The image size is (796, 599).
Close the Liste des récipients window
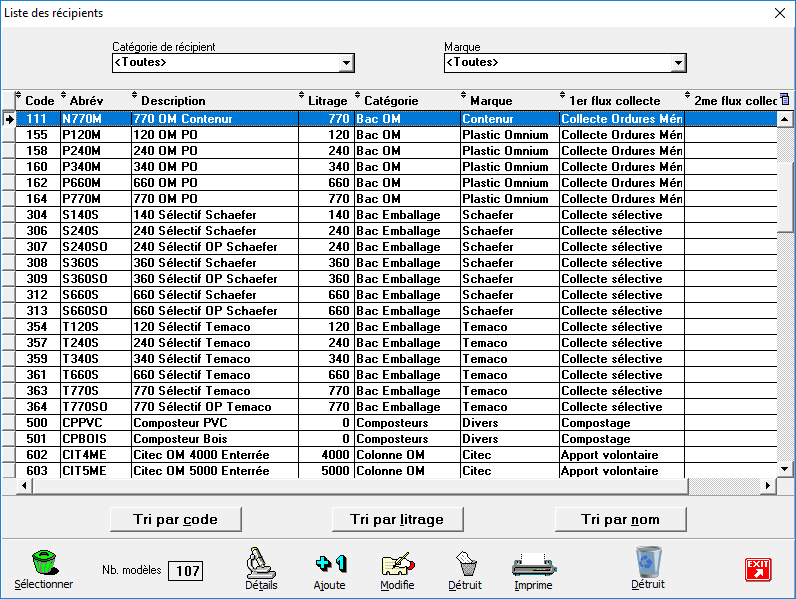click(x=780, y=13)
